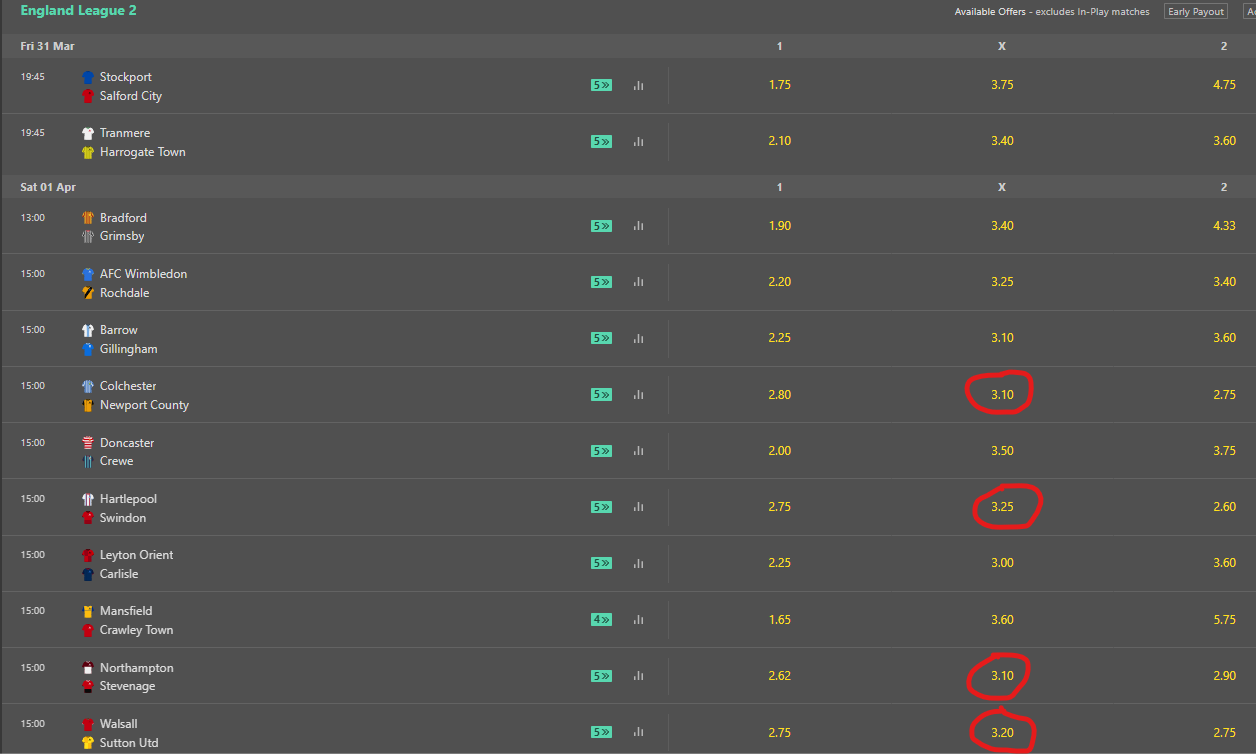
Task: Back Mansfield home win at 1.65
Action: click(x=780, y=620)
